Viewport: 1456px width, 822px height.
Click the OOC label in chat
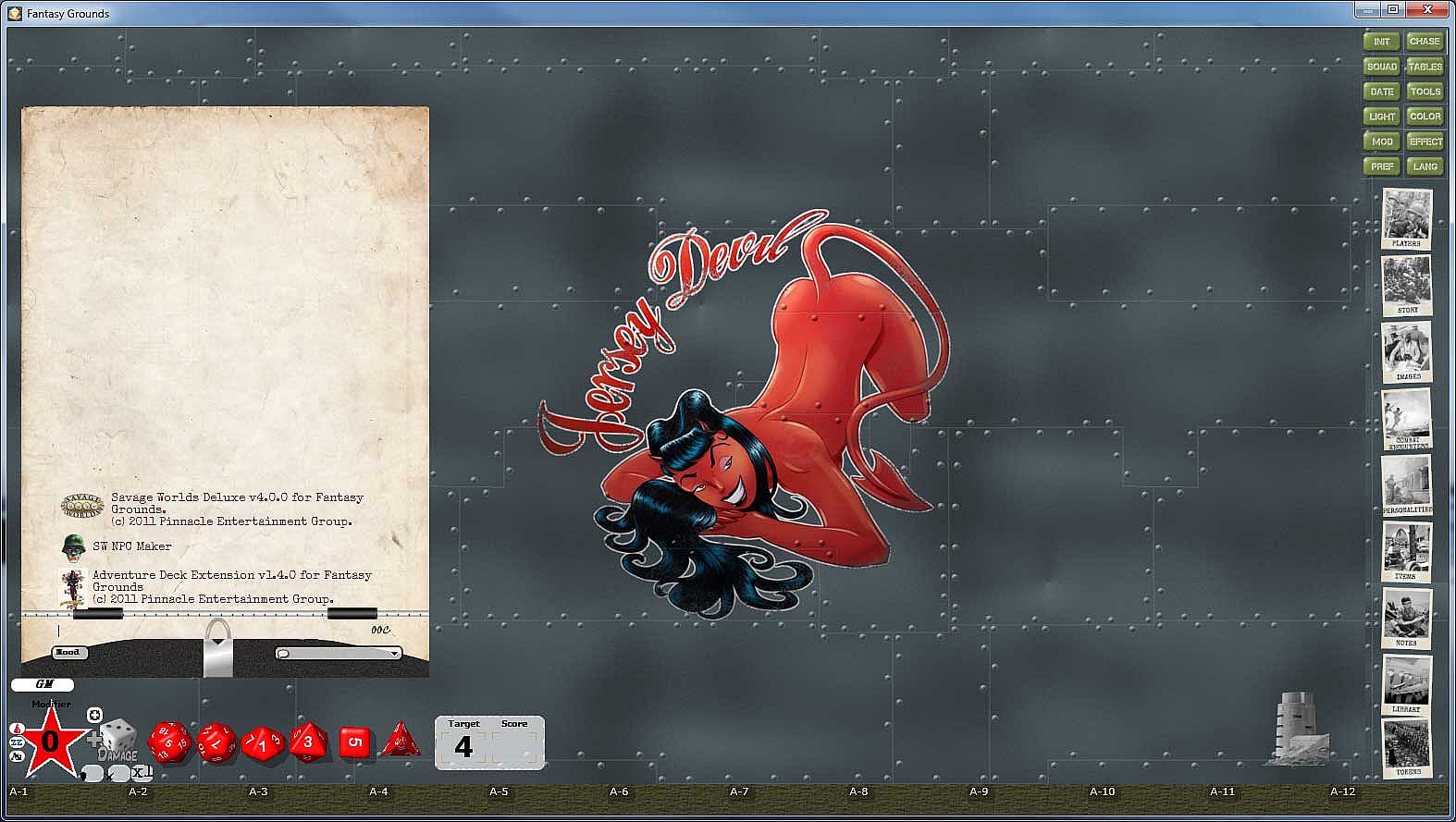pyautogui.click(x=381, y=630)
